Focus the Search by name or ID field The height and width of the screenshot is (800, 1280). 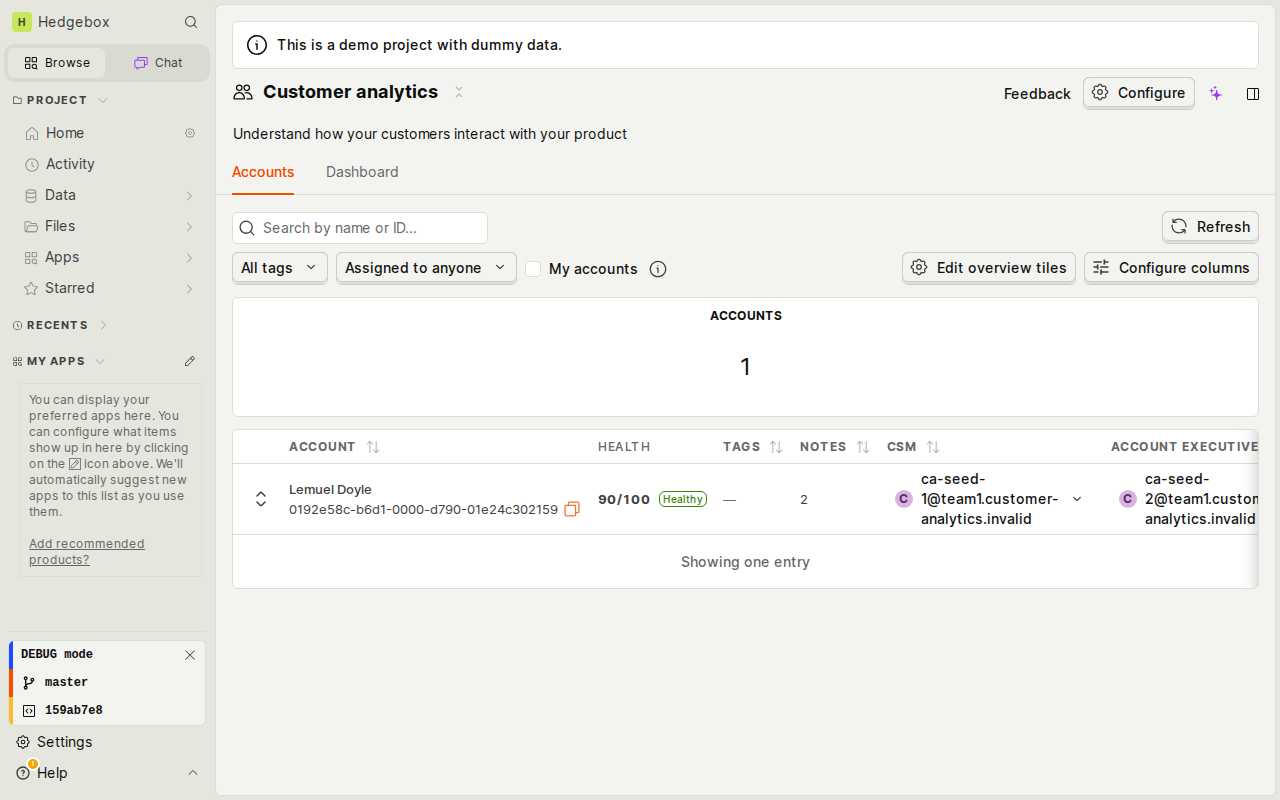click(x=360, y=228)
